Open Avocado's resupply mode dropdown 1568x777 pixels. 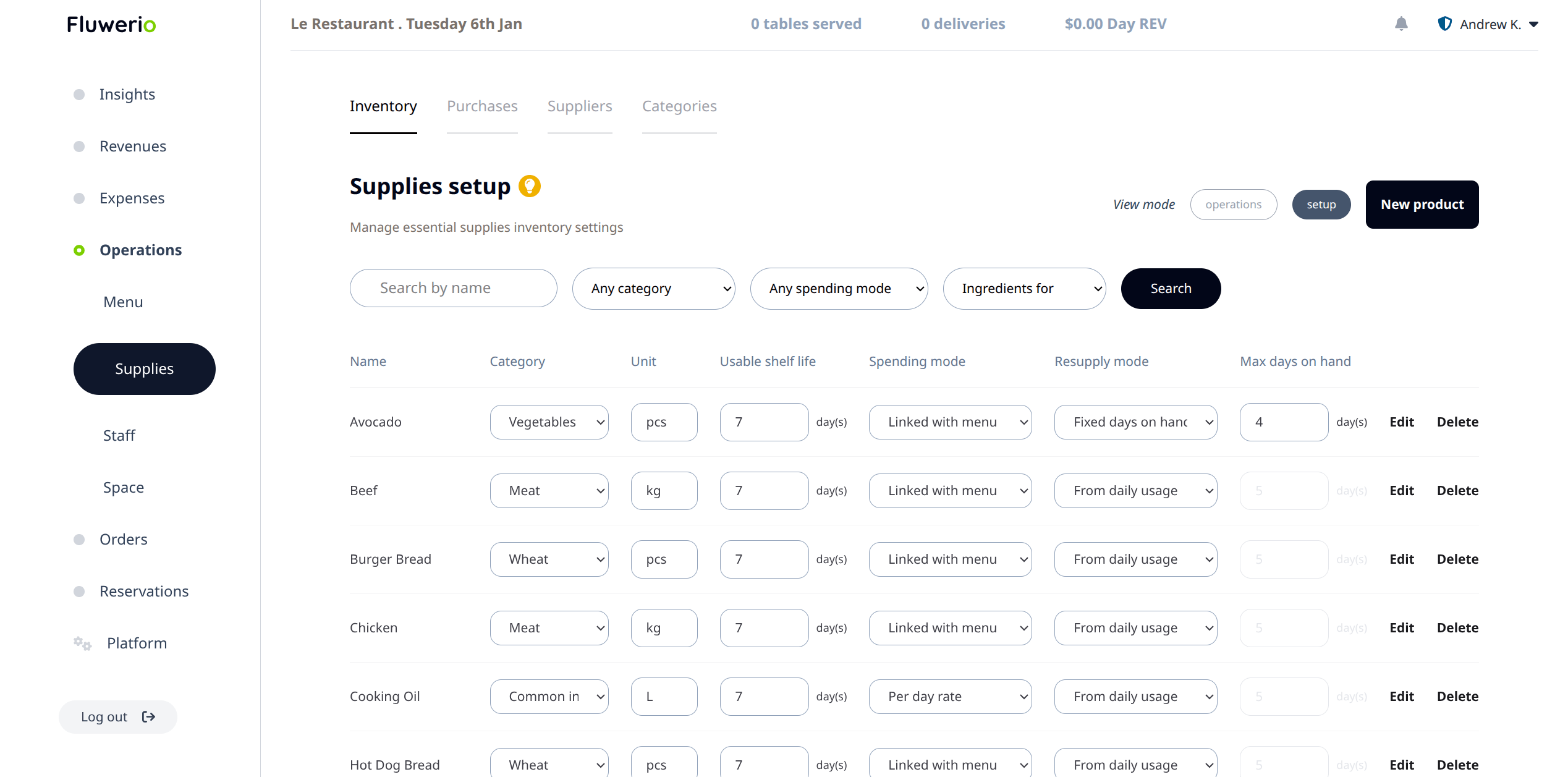pyautogui.click(x=1135, y=422)
